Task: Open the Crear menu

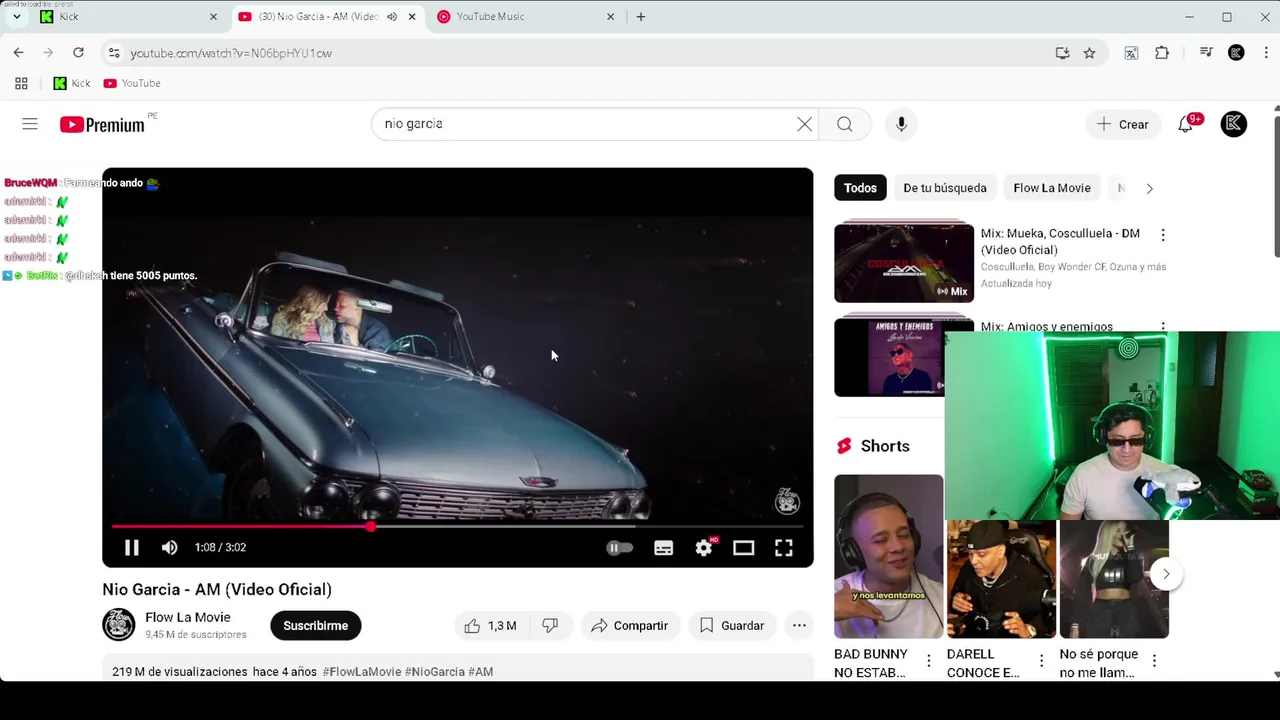Action: (x=1122, y=124)
